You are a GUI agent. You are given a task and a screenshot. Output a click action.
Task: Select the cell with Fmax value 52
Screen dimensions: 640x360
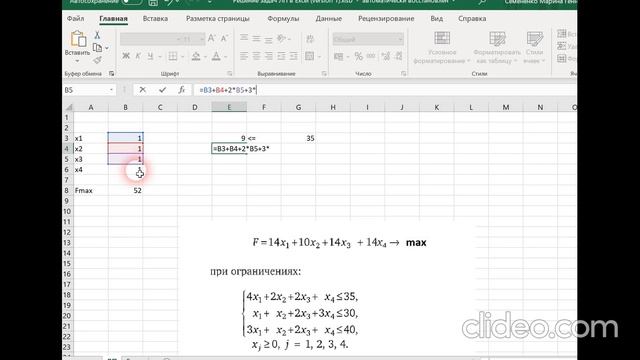pyautogui.click(x=125, y=191)
